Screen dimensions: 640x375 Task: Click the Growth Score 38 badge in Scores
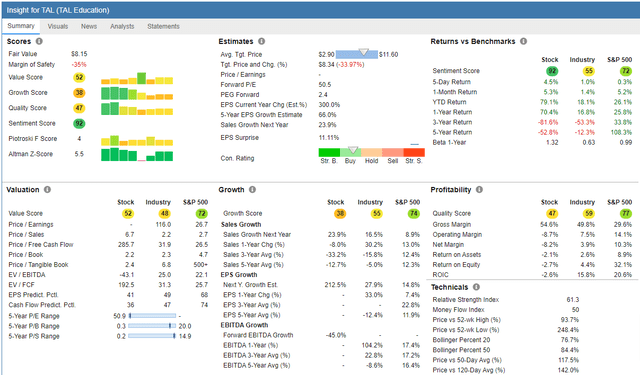pos(79,93)
